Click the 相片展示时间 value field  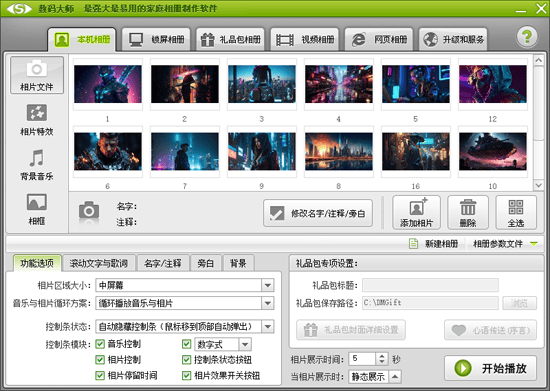click(x=362, y=359)
